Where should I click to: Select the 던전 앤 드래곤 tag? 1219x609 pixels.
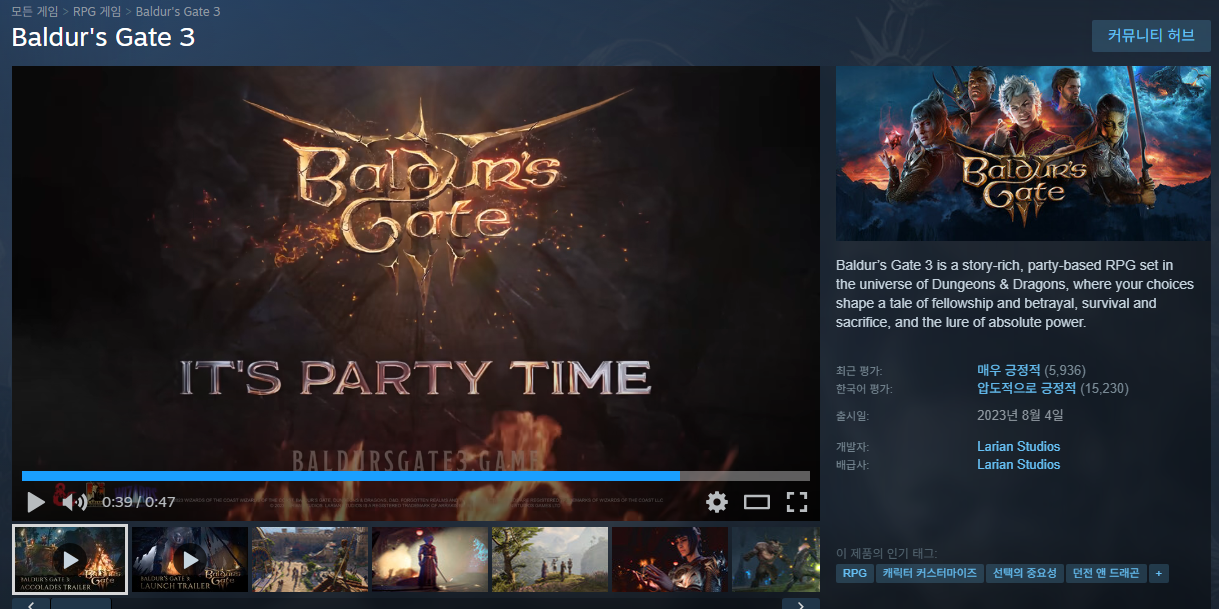point(1105,573)
